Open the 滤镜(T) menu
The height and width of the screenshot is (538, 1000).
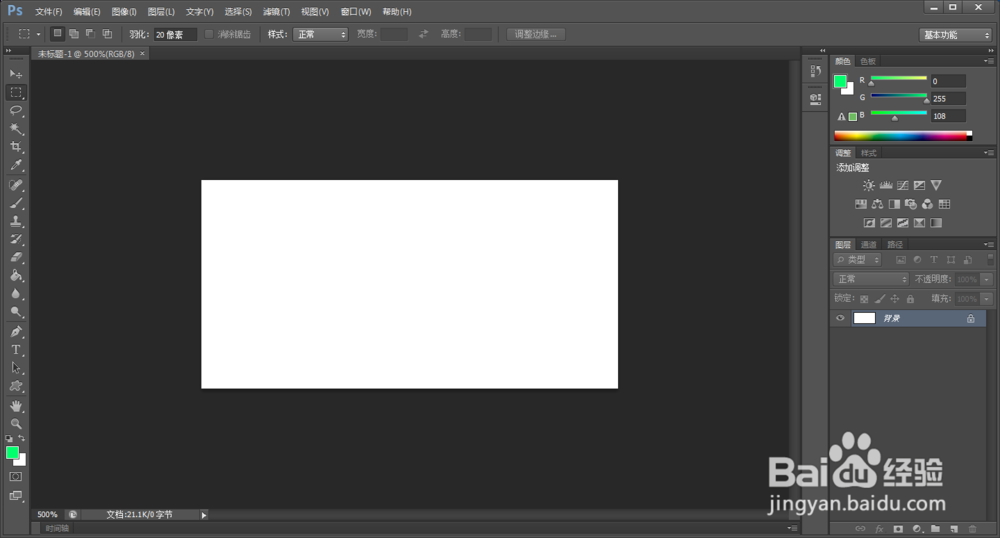[276, 11]
